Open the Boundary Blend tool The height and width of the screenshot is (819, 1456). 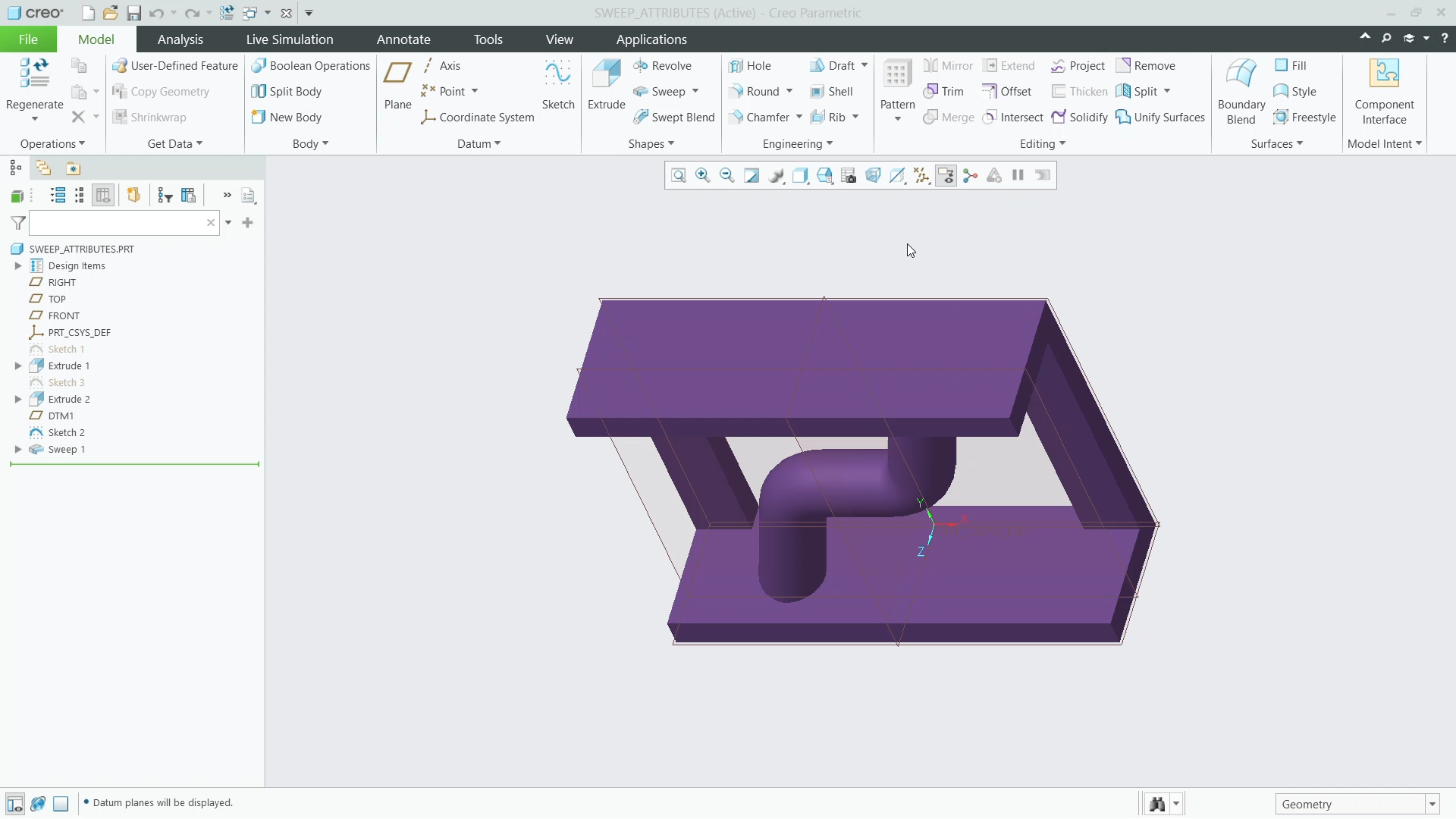[1241, 91]
